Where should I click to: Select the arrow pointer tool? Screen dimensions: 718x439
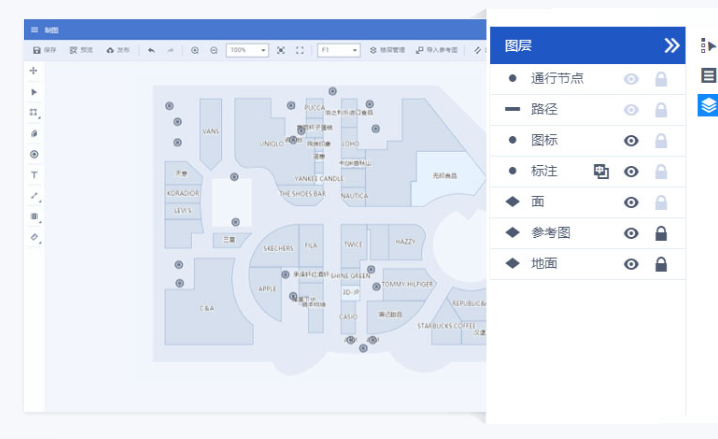click(34, 92)
